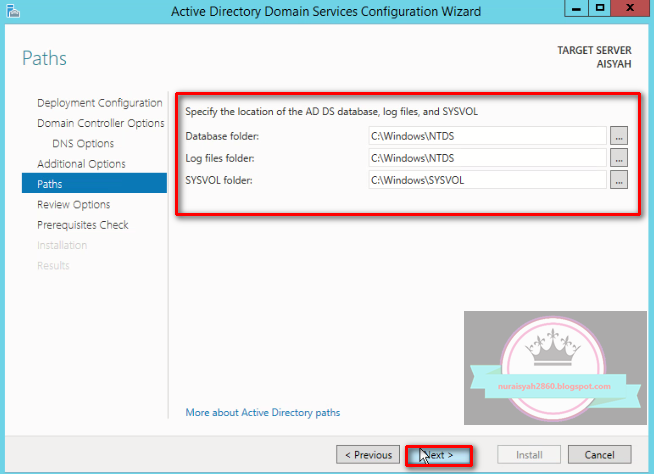Click the disabled Results step

point(53,266)
